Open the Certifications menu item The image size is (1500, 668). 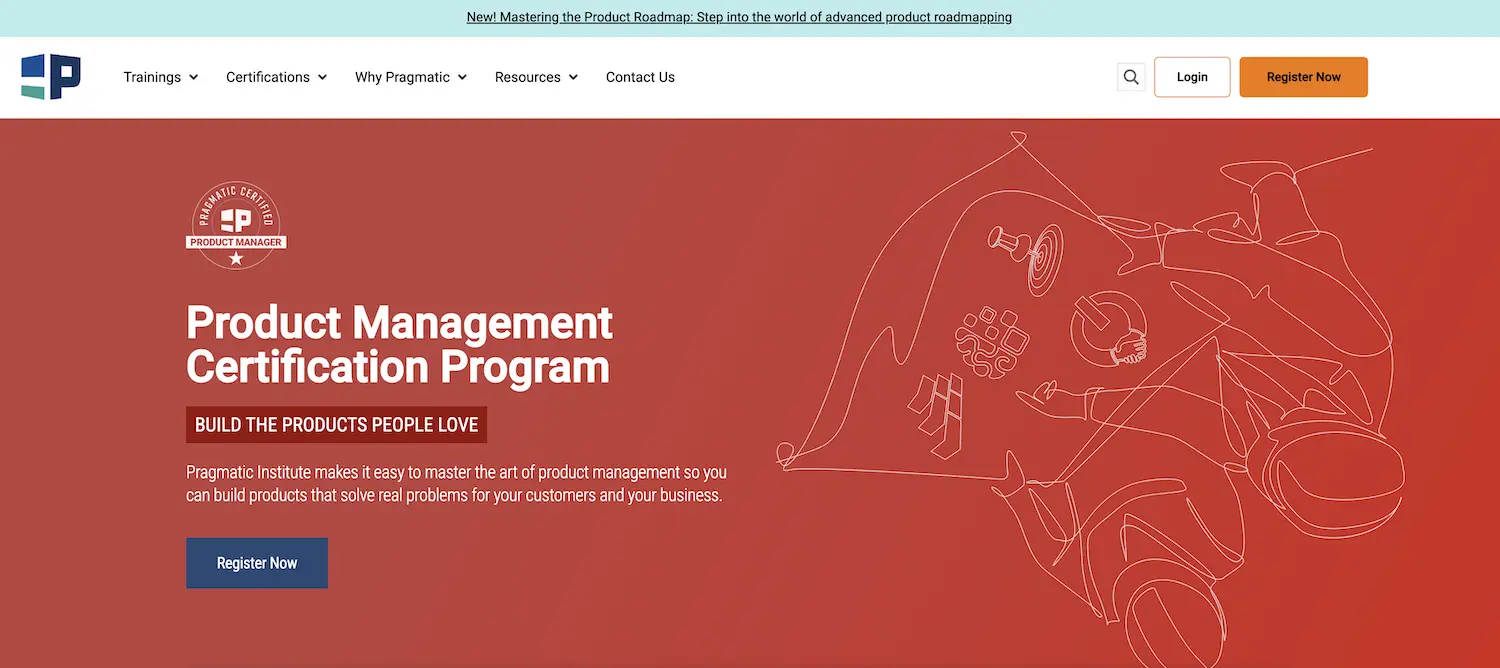click(x=268, y=77)
